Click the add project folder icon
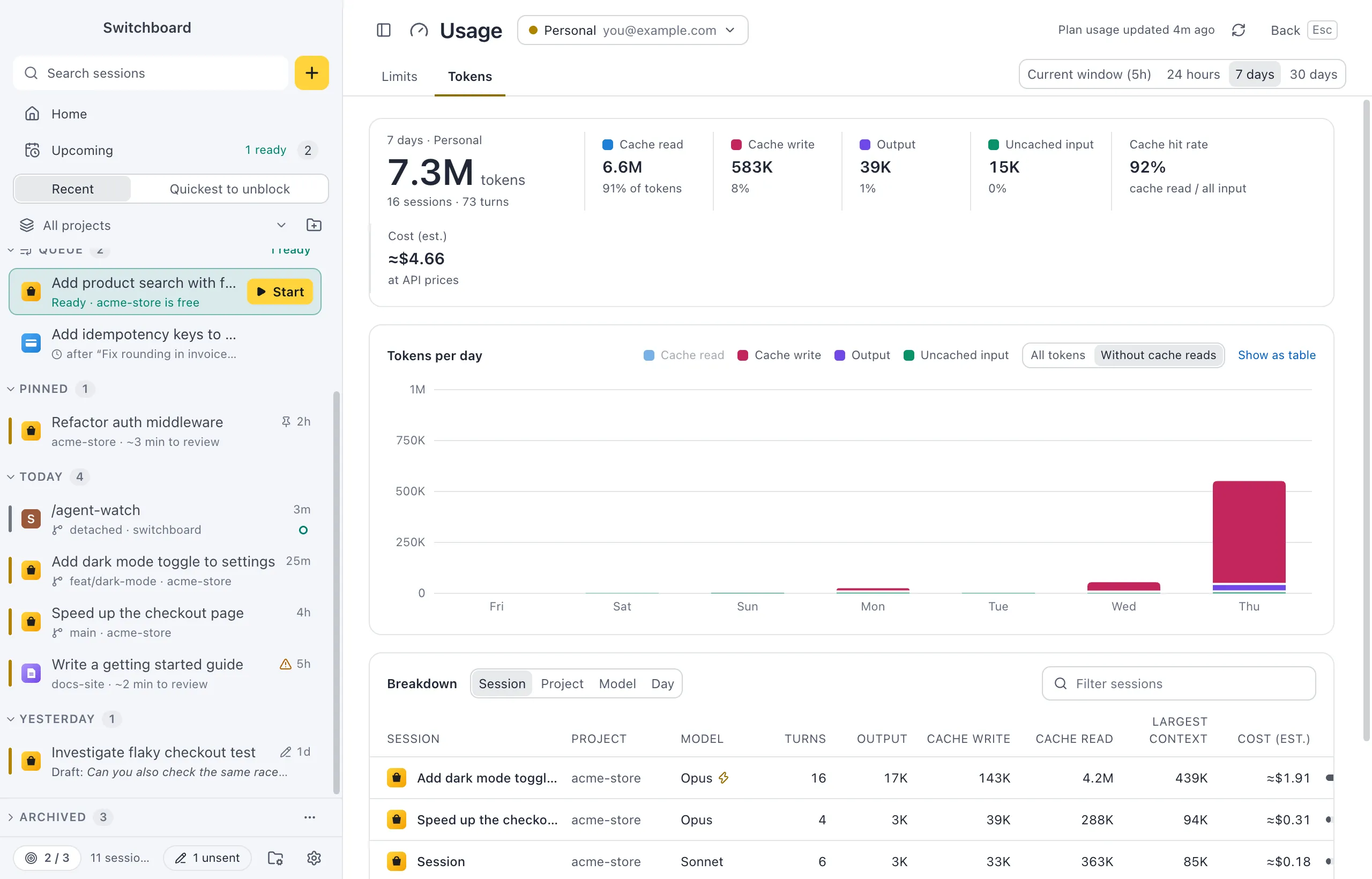Screen dimensions: 1372x879 tap(314, 225)
